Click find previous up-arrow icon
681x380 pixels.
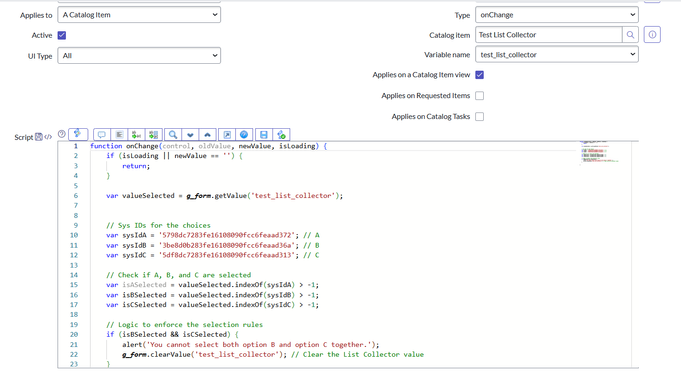(x=208, y=135)
